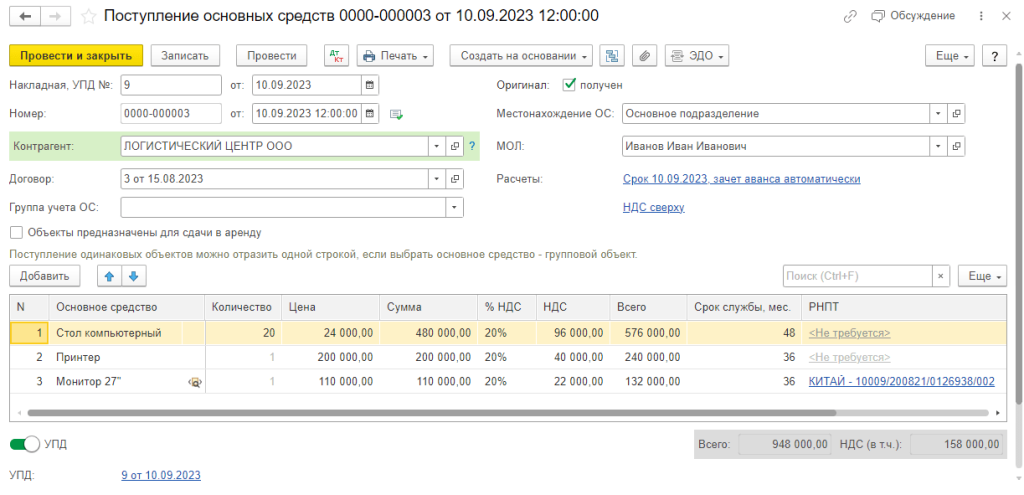
Task: Copy link using the chain icon
Action: click(850, 16)
